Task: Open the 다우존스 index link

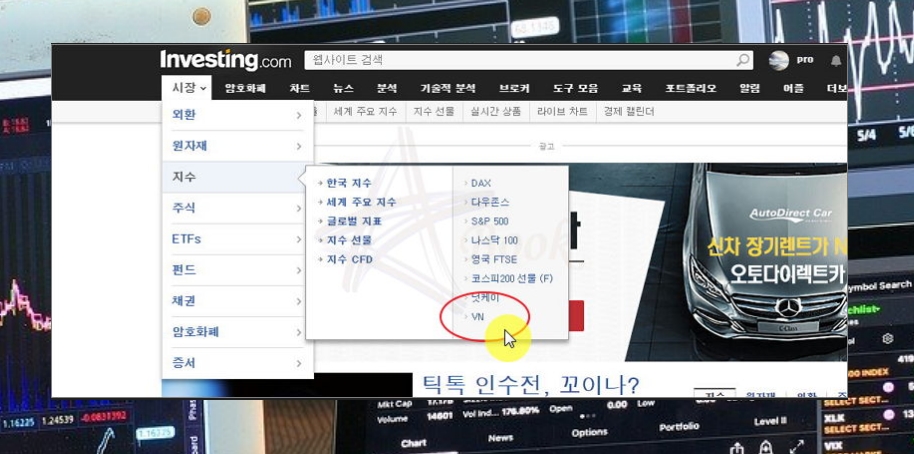Action: (490, 202)
